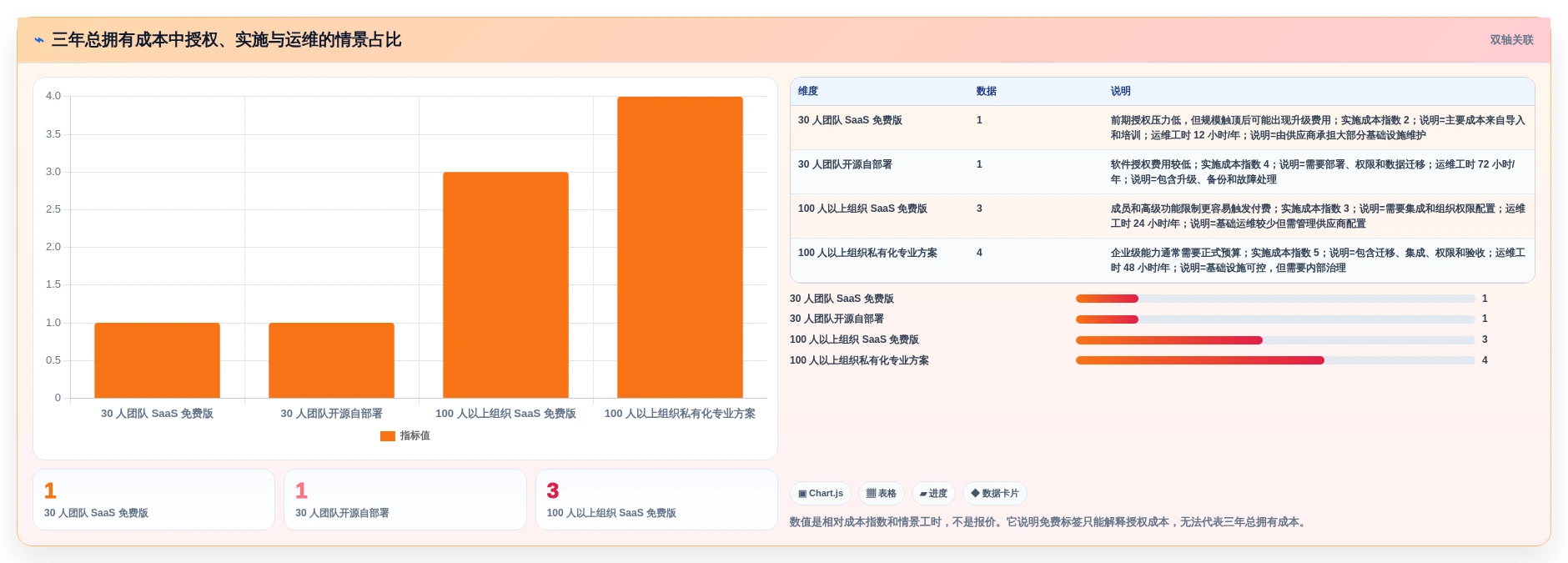The width and height of the screenshot is (1568, 563).
Task: Select the 数据卡片 tag chip
Action: [994, 494]
